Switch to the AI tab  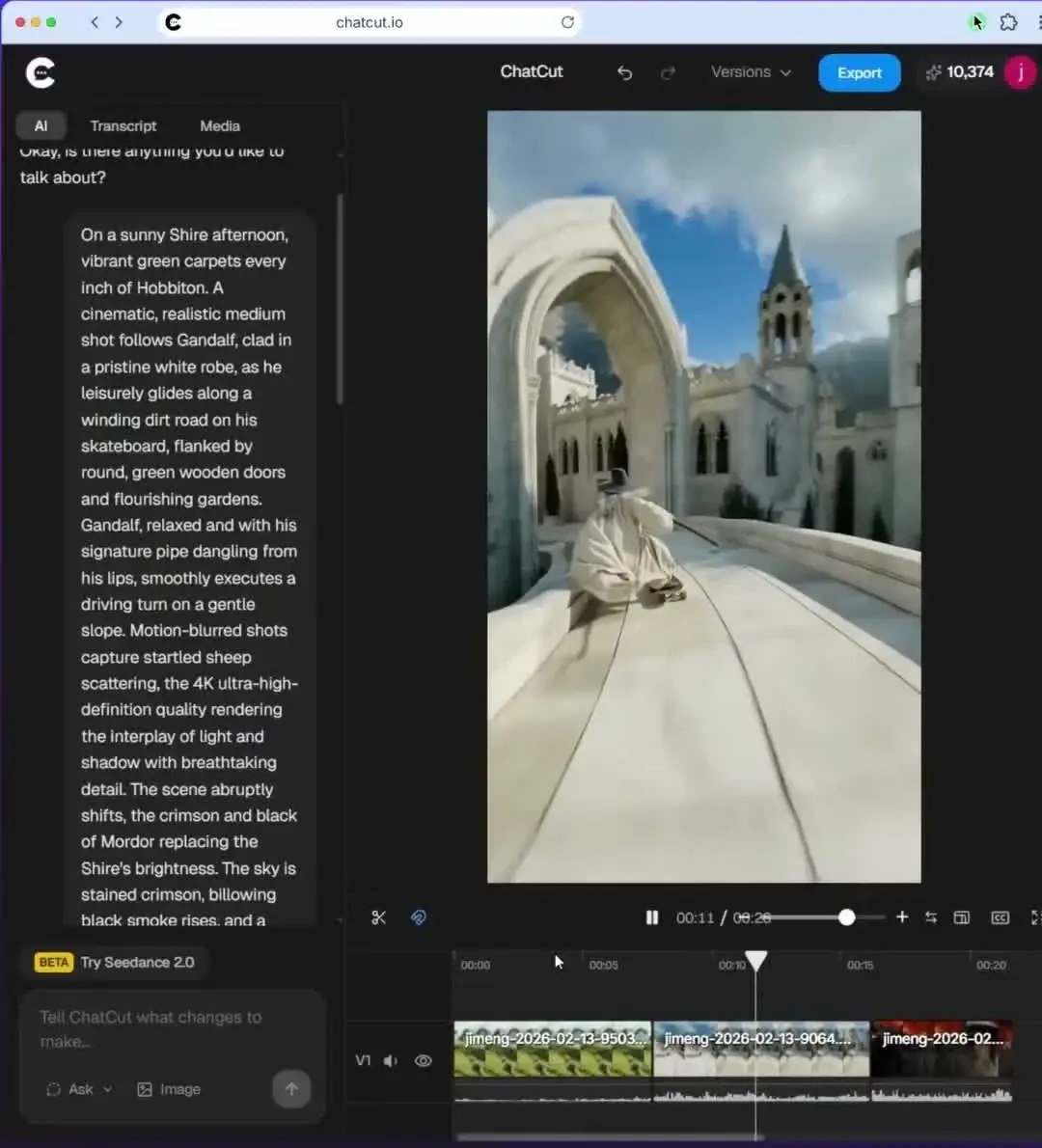pyautogui.click(x=41, y=126)
